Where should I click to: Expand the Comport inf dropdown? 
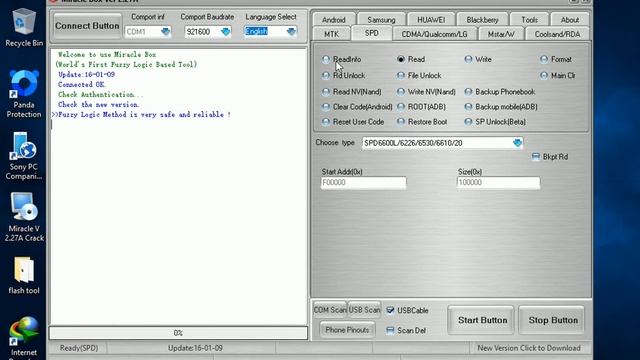[x=165, y=31]
